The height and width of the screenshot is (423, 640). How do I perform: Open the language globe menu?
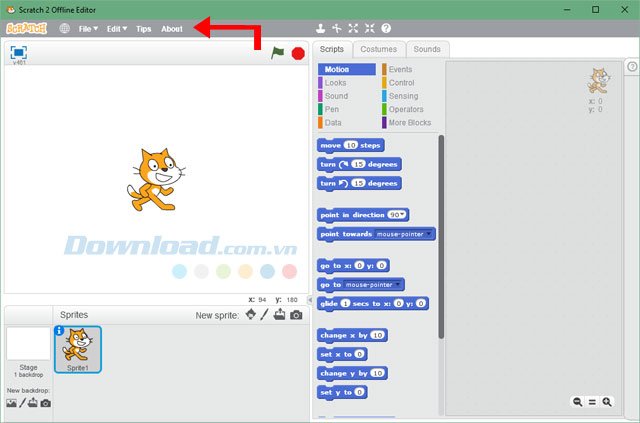point(64,29)
